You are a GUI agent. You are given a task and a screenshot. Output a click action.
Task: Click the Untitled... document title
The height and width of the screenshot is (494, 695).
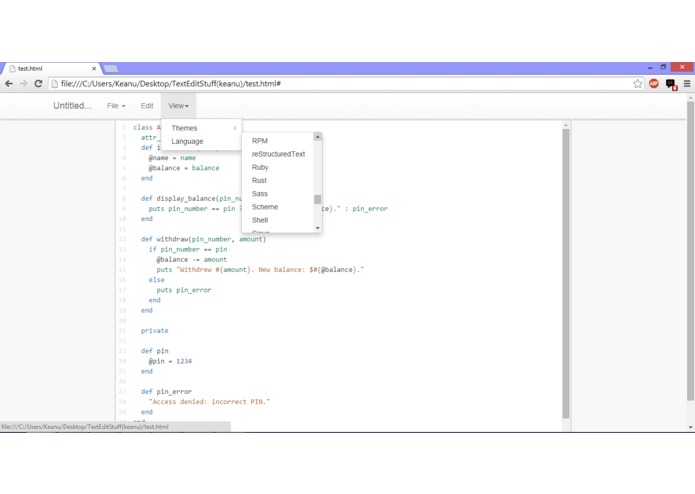[72, 106]
